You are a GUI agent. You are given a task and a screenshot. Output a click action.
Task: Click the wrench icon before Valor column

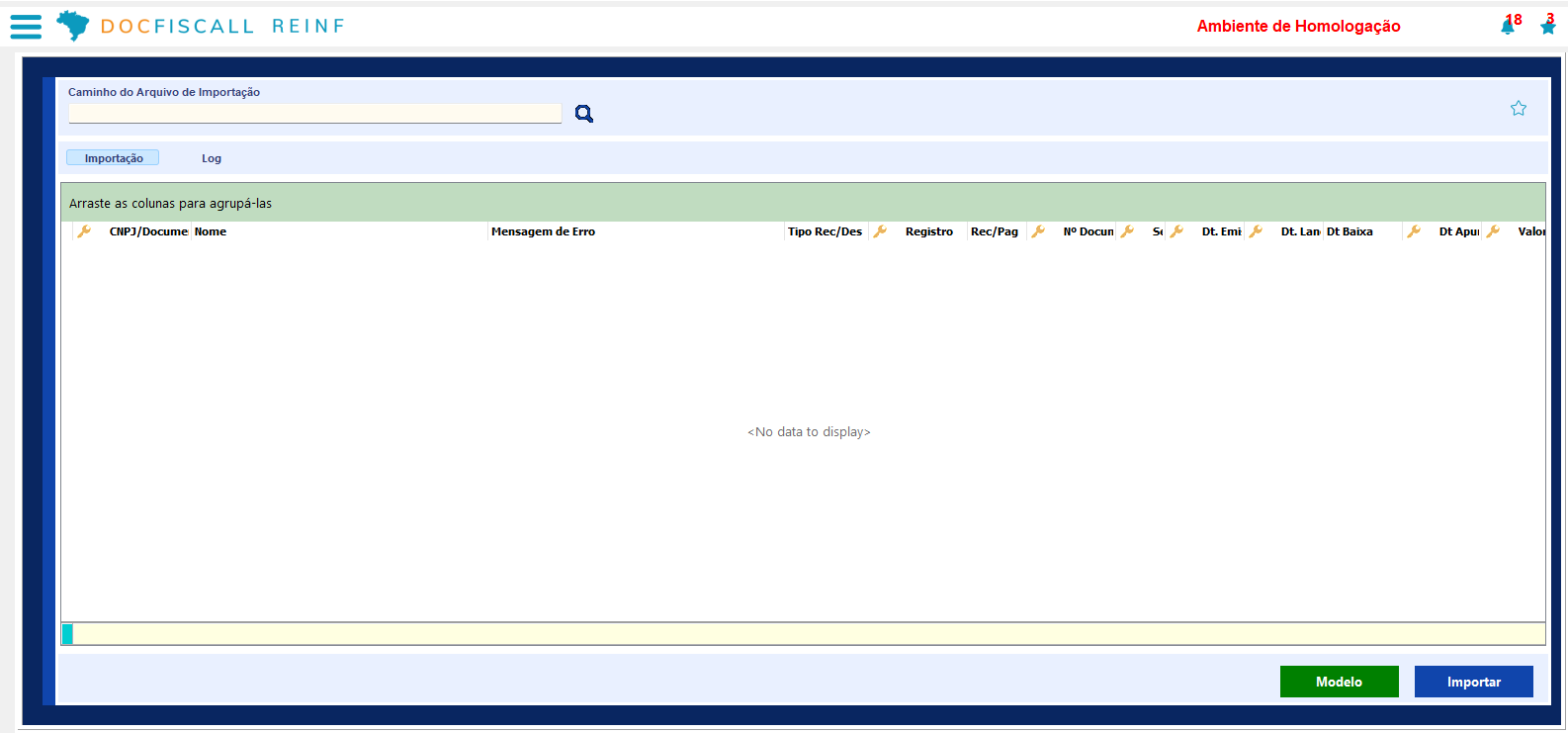click(x=1493, y=231)
